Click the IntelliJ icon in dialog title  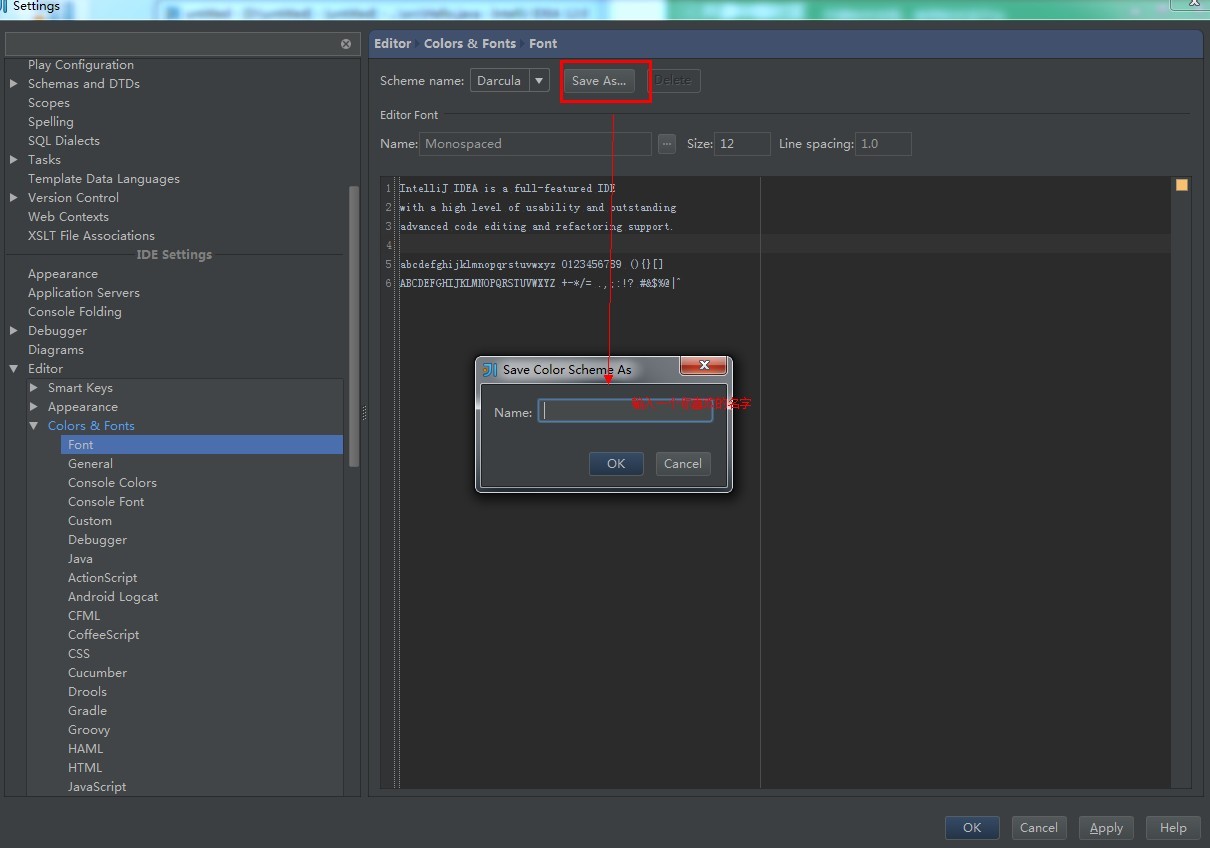point(489,369)
